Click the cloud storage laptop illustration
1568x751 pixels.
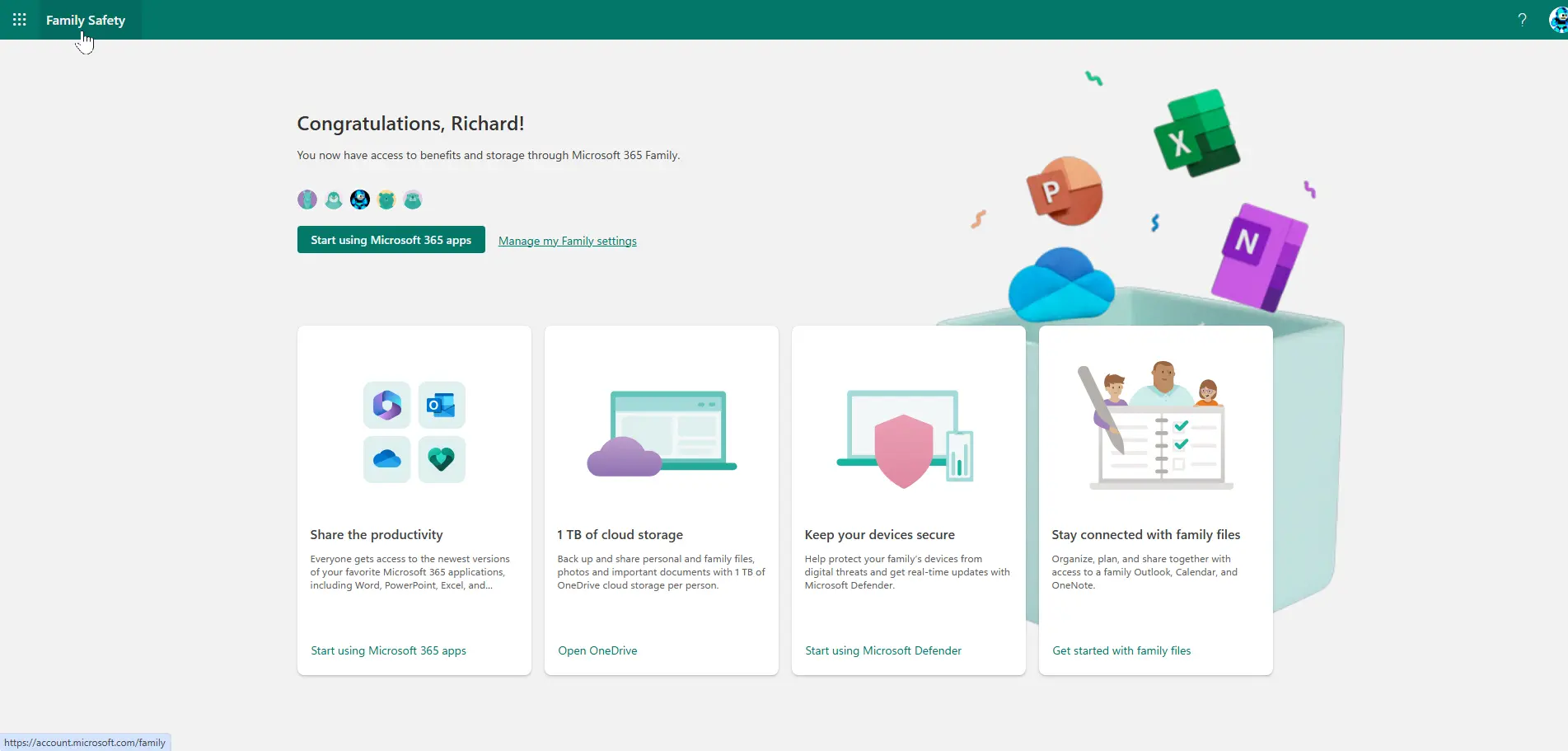point(662,434)
